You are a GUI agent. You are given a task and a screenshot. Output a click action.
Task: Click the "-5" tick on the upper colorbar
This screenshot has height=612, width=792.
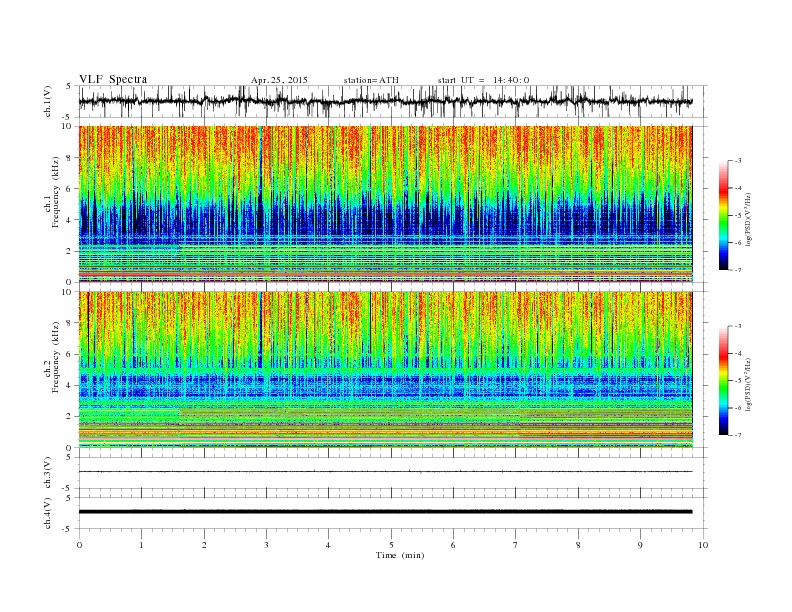[x=737, y=216]
